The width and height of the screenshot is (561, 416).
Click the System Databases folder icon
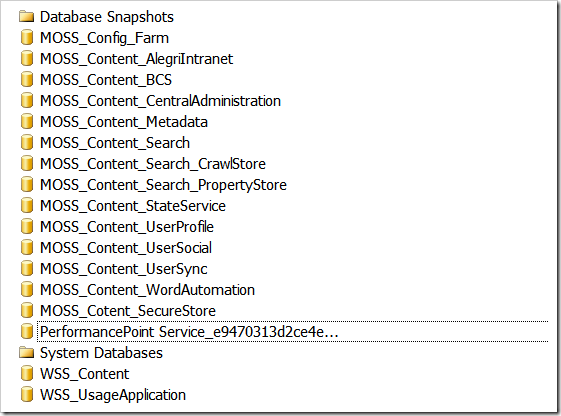click(26, 353)
